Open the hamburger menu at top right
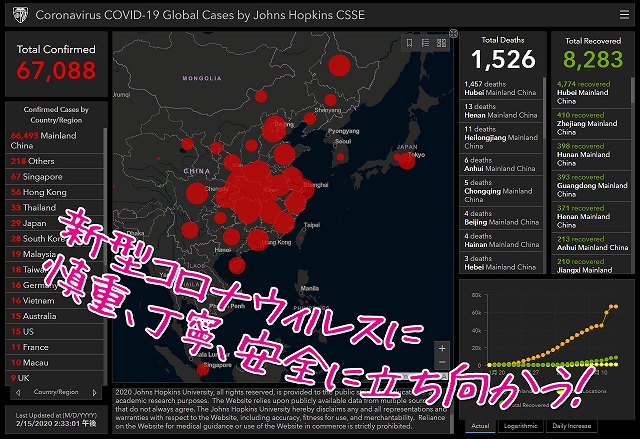 [624, 15]
